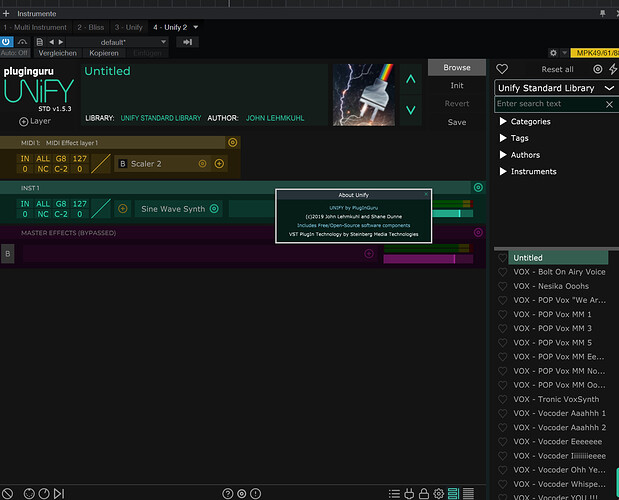Viewport: 619px width, 500px height.
Task: Click the favorites heart icon in browser
Action: pyautogui.click(x=503, y=69)
